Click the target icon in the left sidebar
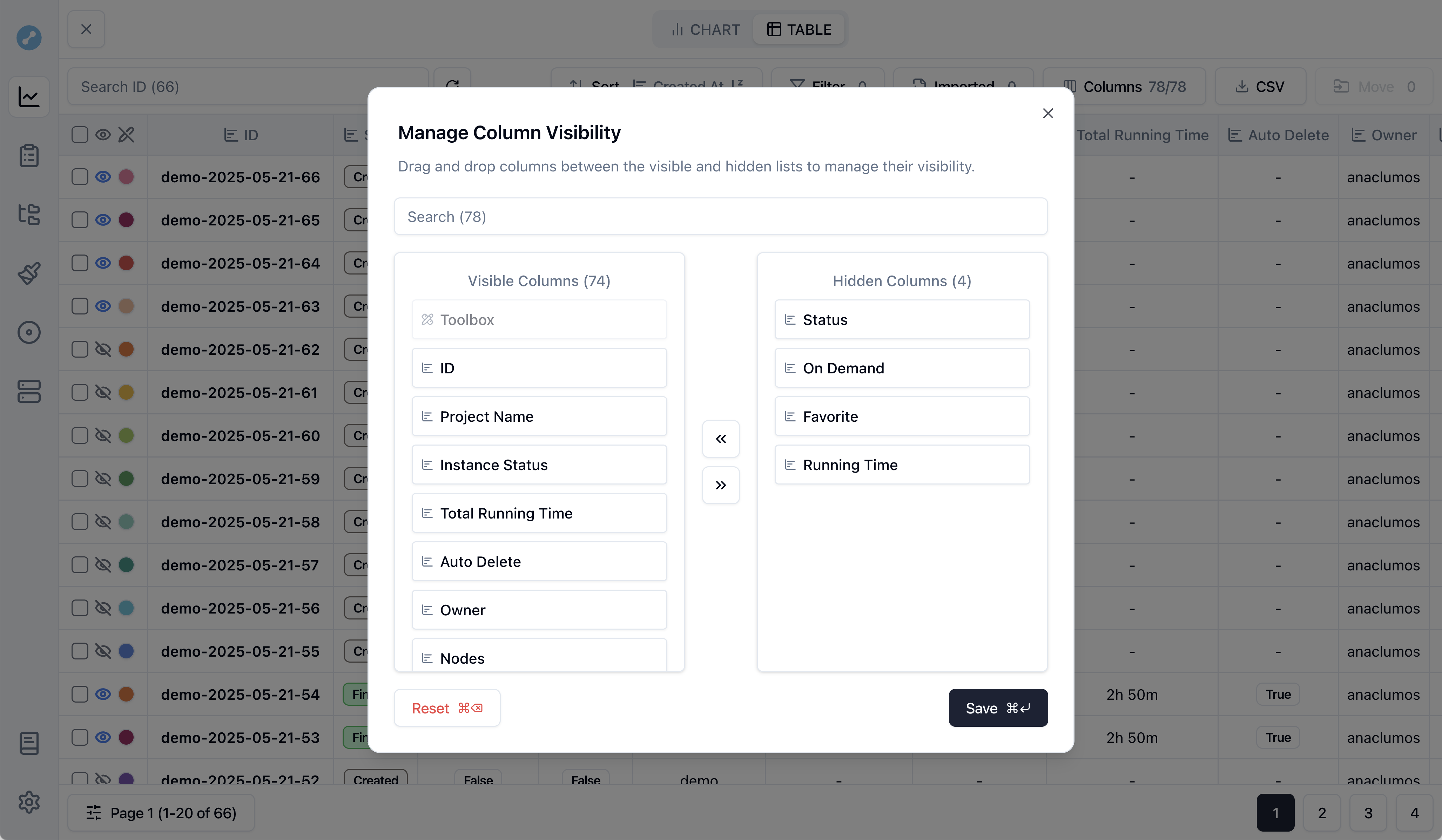1442x840 pixels. (29, 332)
